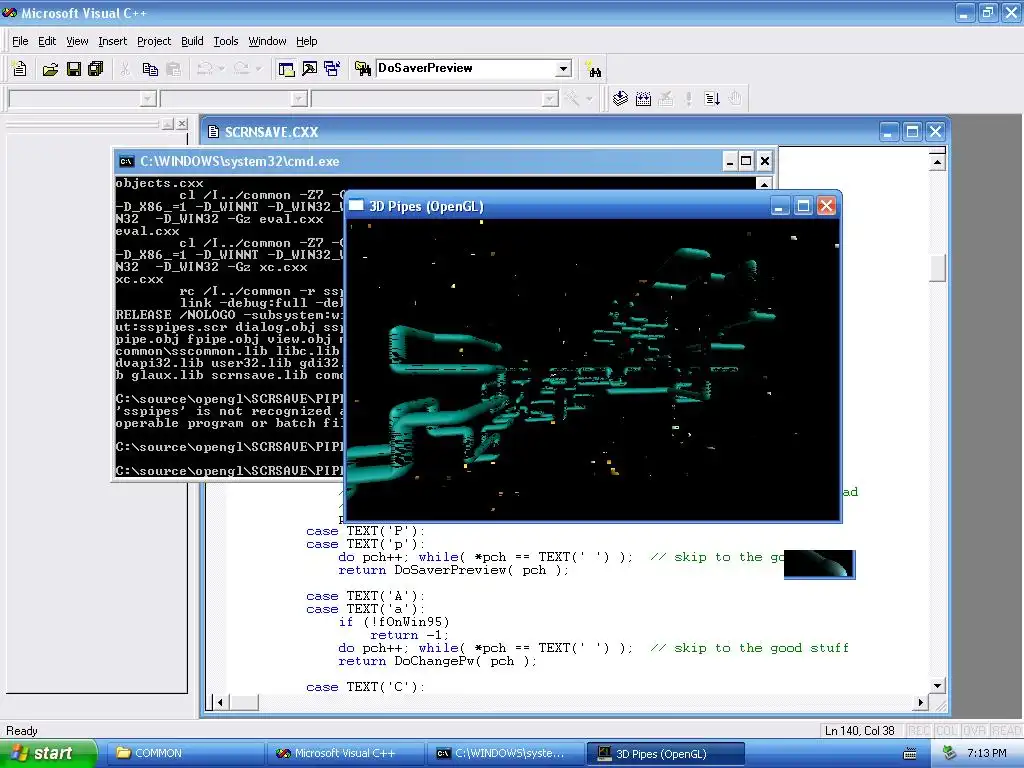Click 'if (!fOnWin95)' code line
The height and width of the screenshot is (768, 1024).
coord(394,622)
